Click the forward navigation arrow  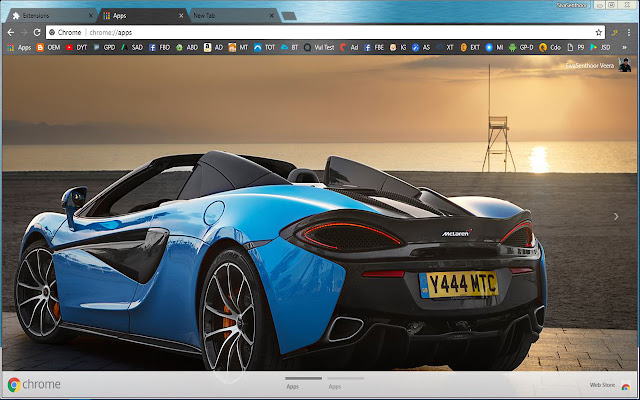click(24, 32)
